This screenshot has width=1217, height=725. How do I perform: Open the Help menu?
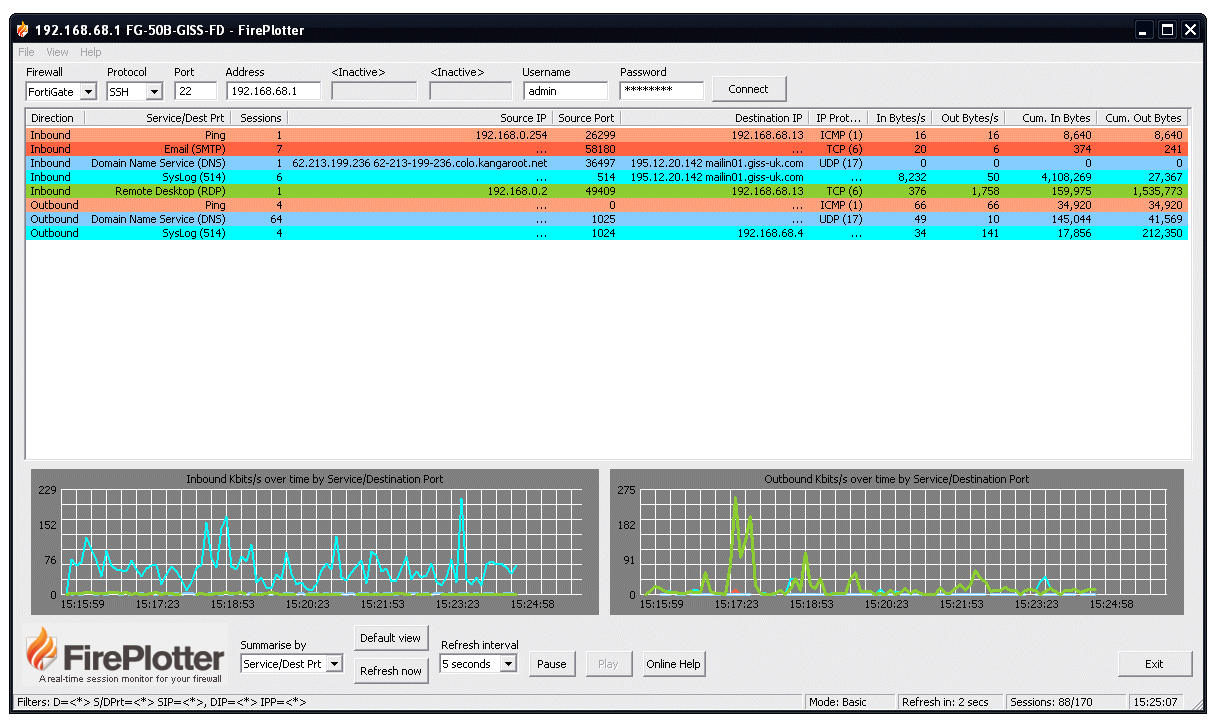tap(91, 52)
